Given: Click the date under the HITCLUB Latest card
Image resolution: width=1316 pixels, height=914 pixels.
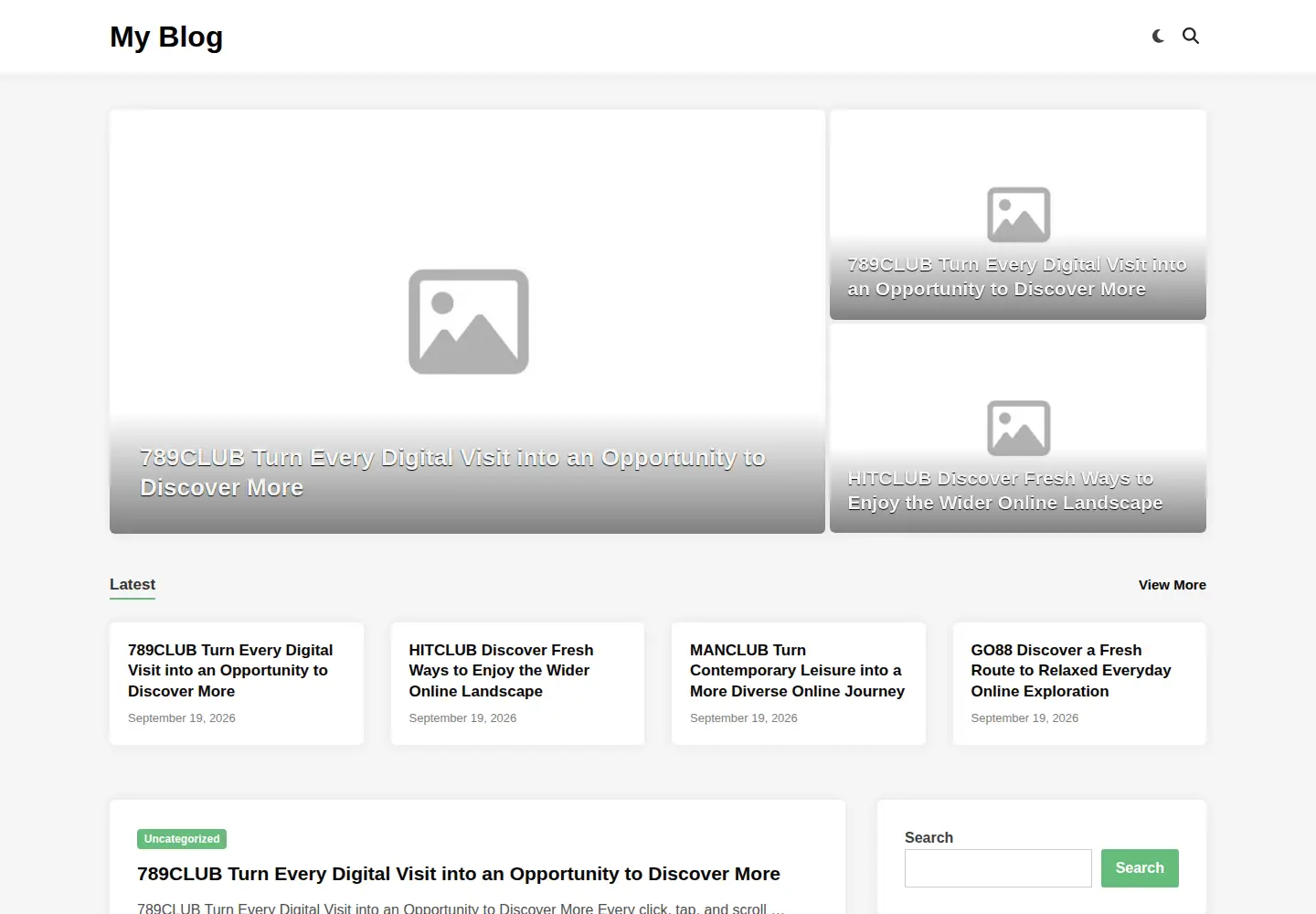Looking at the screenshot, I should click(x=462, y=718).
